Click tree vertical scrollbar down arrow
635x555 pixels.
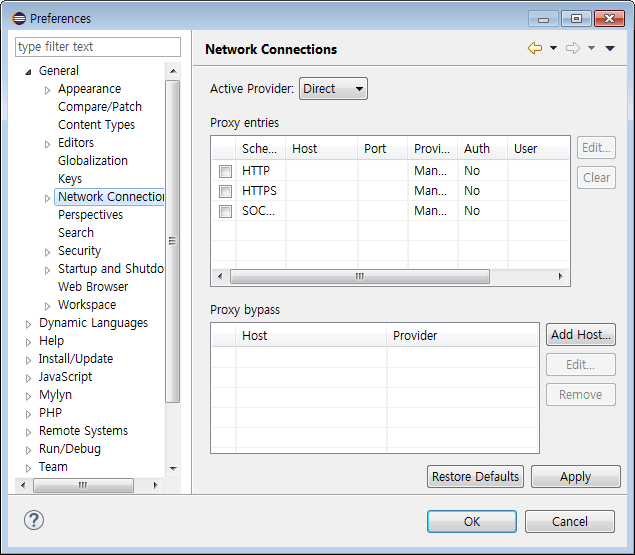173,468
